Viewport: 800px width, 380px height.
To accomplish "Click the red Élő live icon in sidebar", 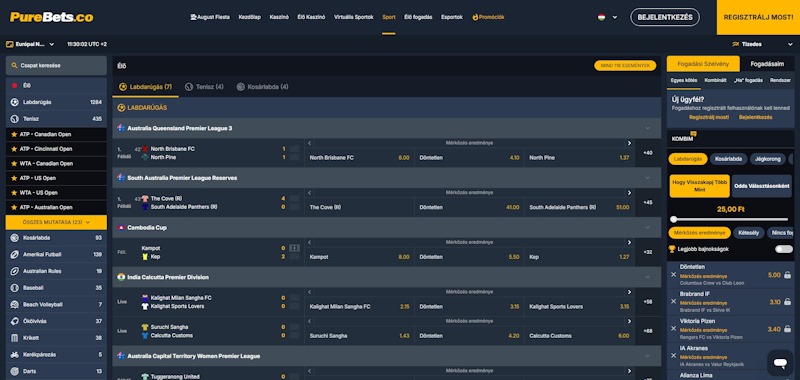I will (x=14, y=86).
